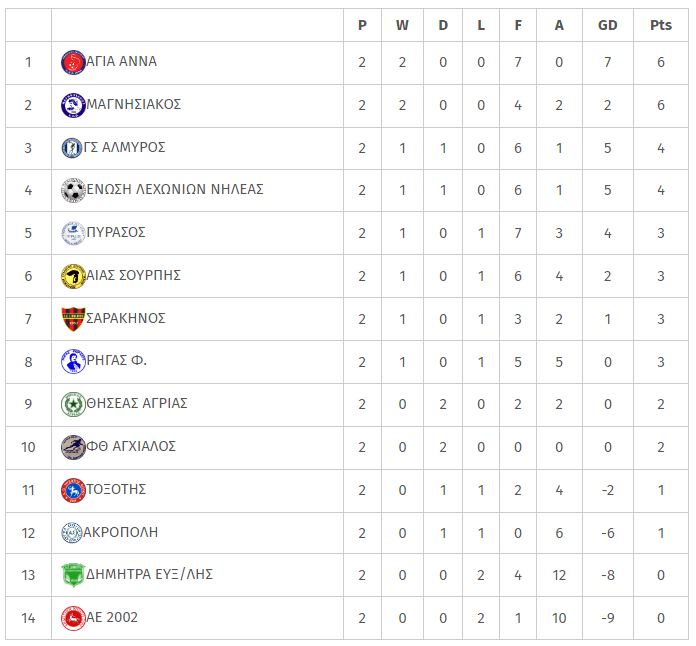Click the ΠΥΡΑΣΟΣ team logo
696x646 pixels.
[73, 233]
